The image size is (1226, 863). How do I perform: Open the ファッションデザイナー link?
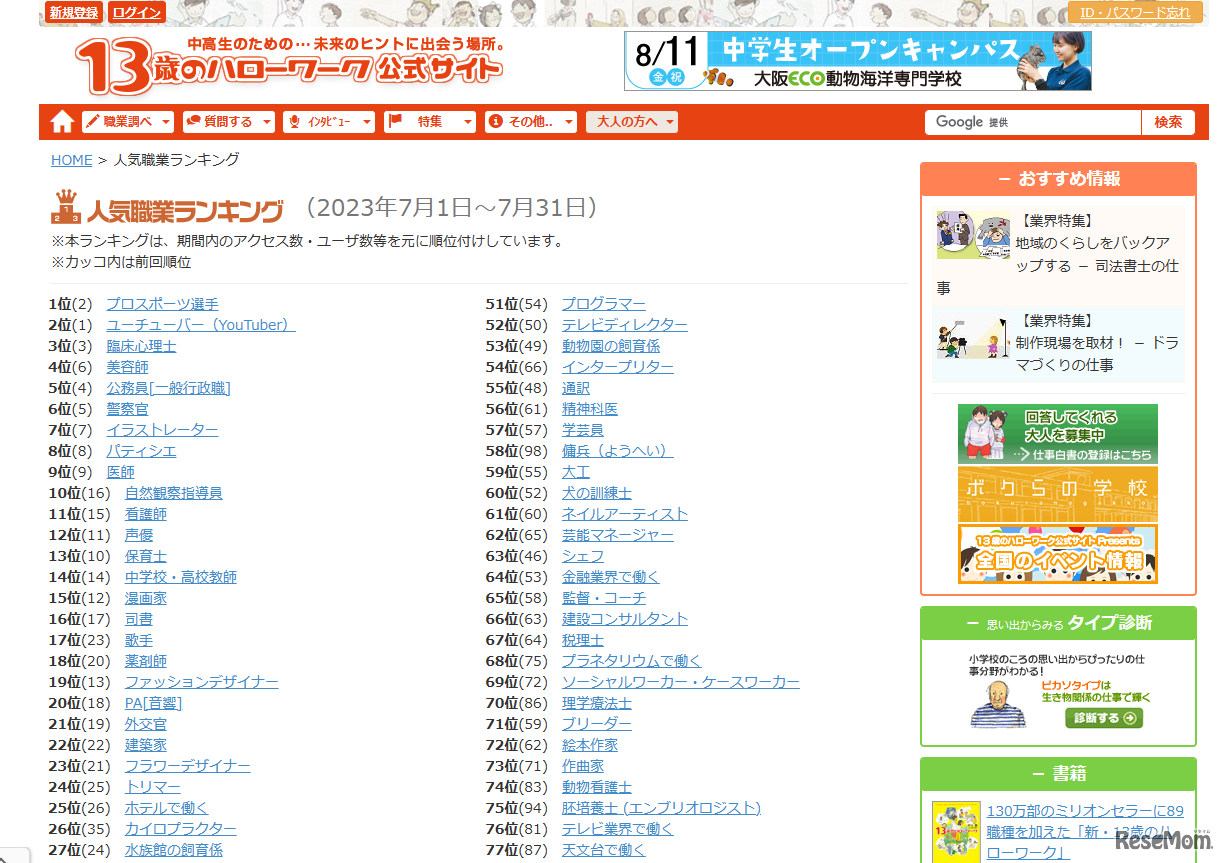point(202,682)
